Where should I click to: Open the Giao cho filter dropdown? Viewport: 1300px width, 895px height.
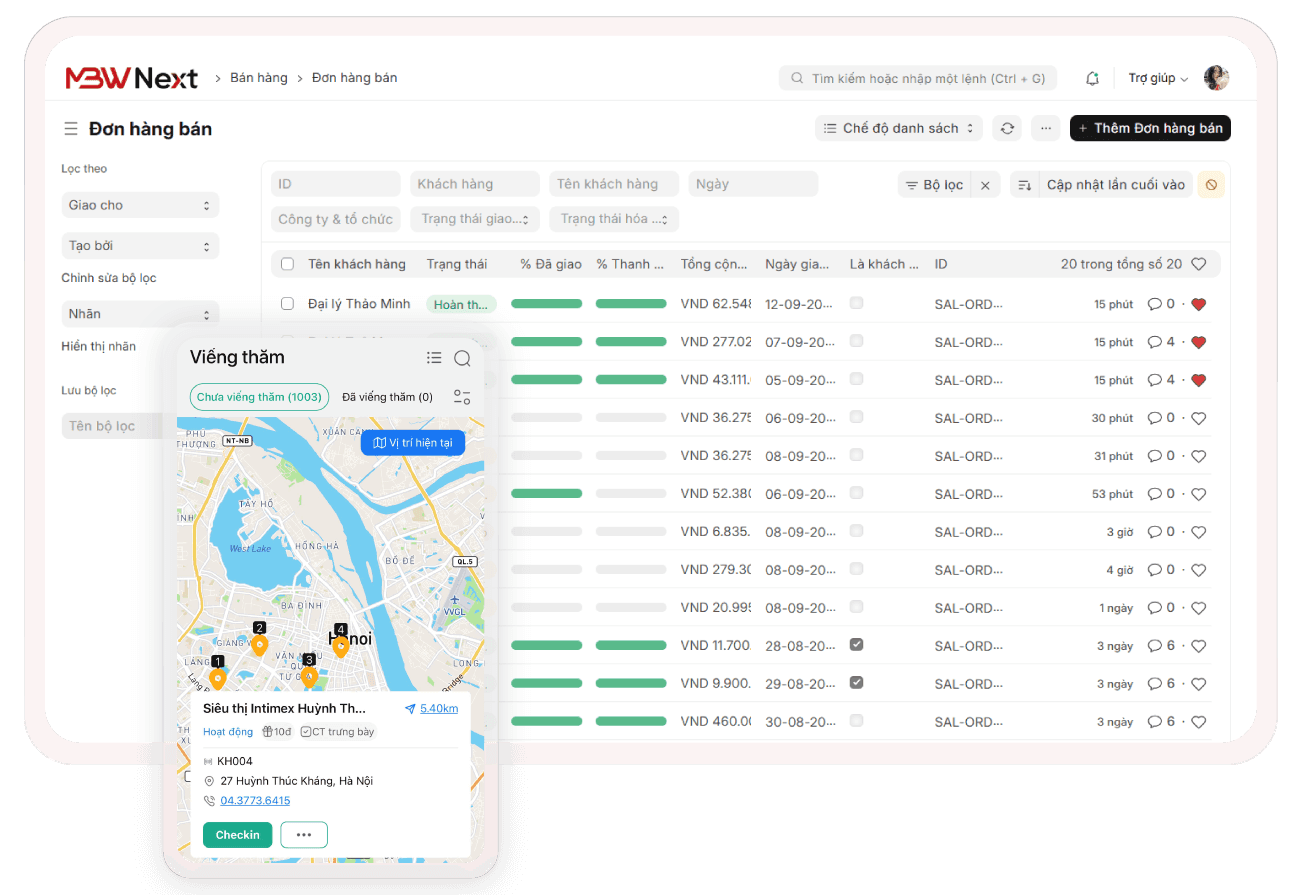140,205
